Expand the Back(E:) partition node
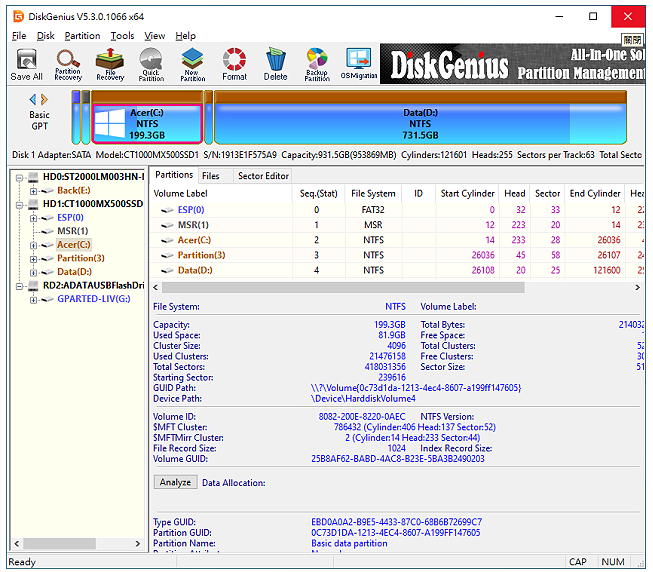 coord(33,191)
